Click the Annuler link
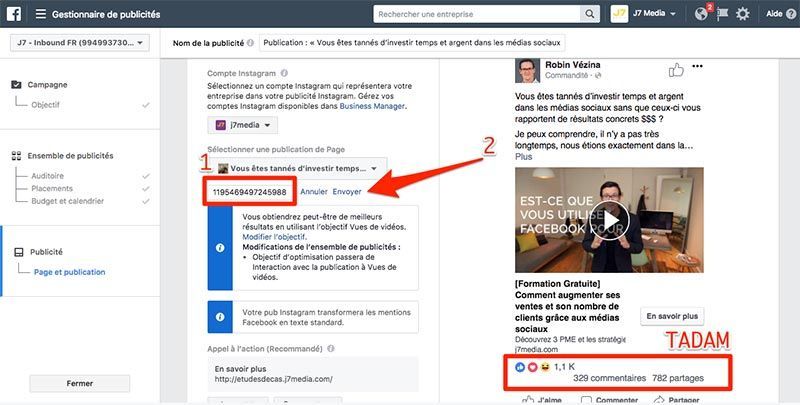 point(314,191)
